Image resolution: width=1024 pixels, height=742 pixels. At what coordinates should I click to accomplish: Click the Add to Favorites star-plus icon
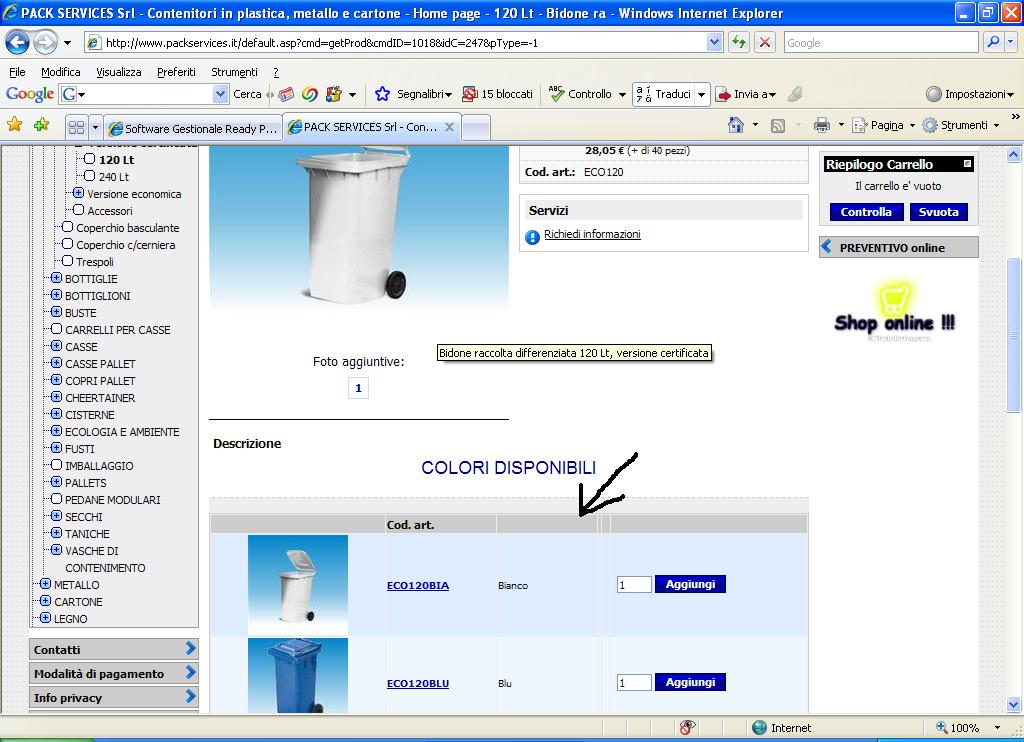point(42,124)
